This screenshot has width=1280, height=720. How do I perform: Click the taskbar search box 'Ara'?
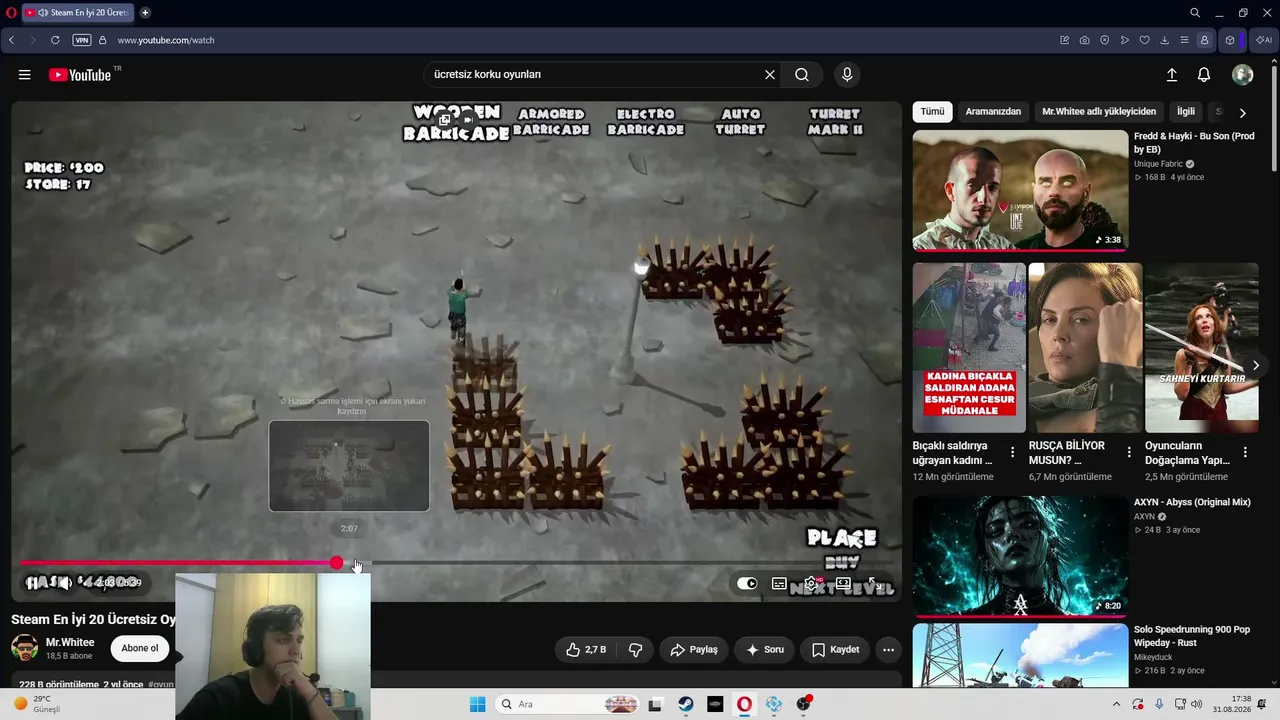(x=568, y=704)
